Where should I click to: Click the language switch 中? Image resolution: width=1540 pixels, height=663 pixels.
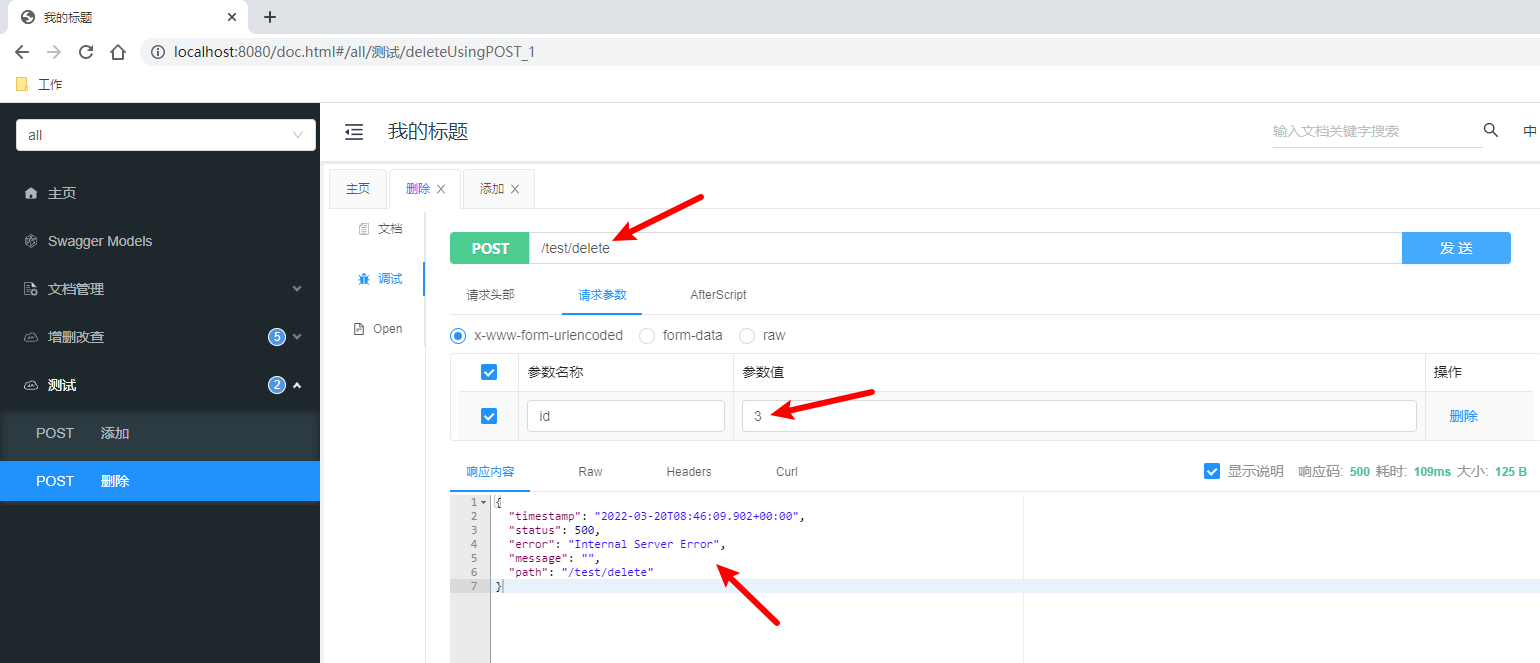coord(1530,131)
